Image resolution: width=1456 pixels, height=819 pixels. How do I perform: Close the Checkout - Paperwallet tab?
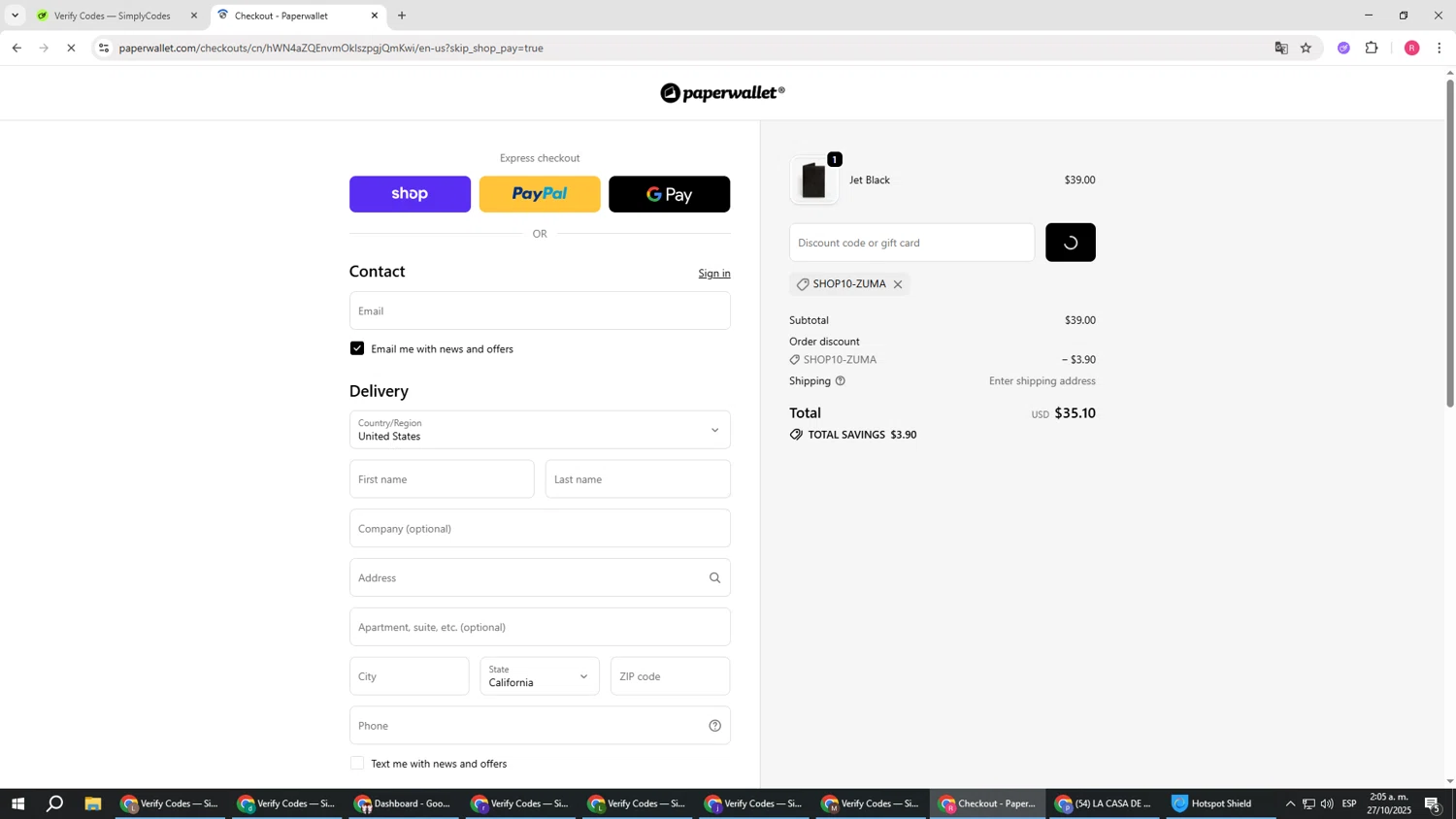click(375, 16)
